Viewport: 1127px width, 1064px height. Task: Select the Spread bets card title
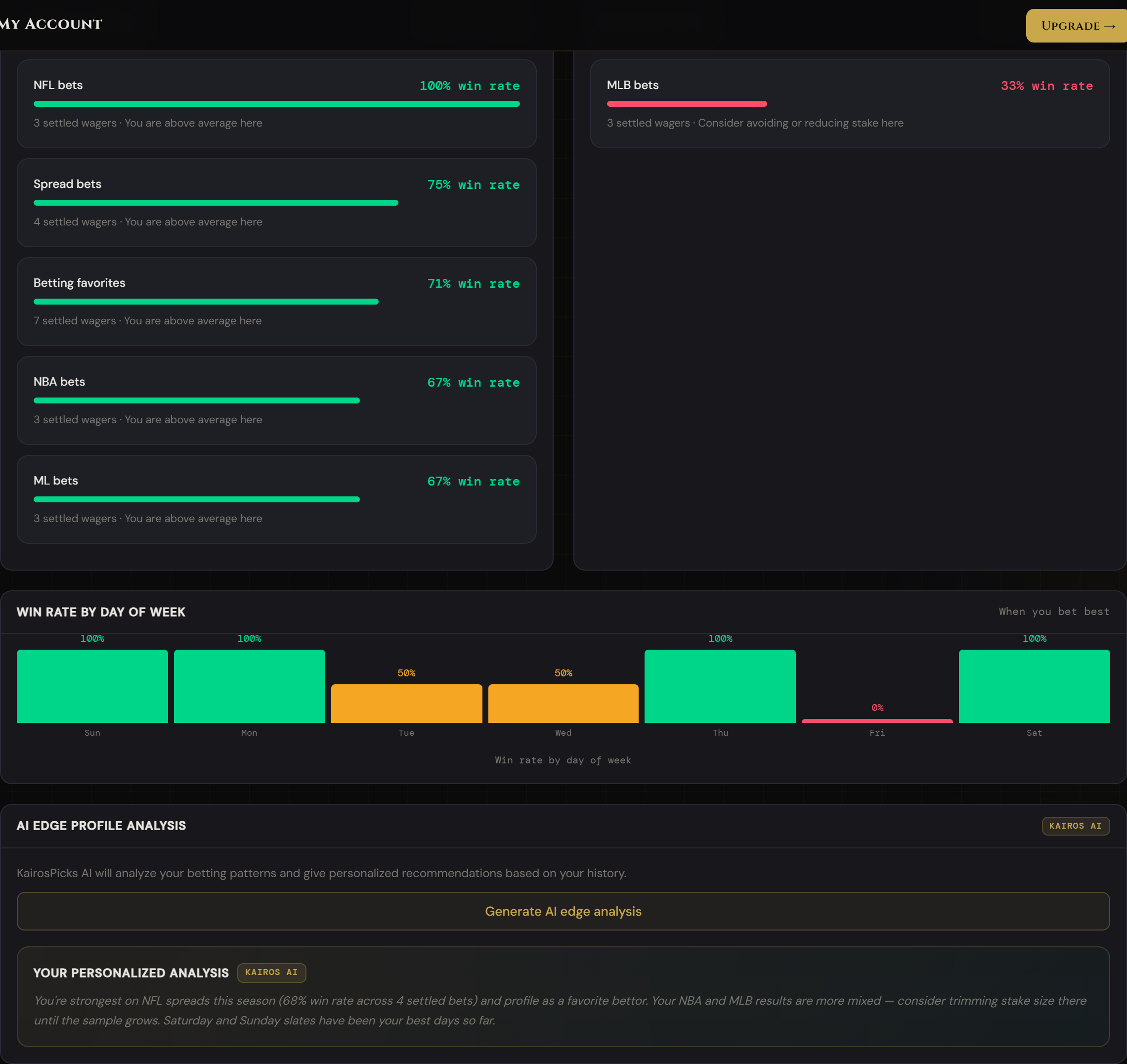click(67, 184)
